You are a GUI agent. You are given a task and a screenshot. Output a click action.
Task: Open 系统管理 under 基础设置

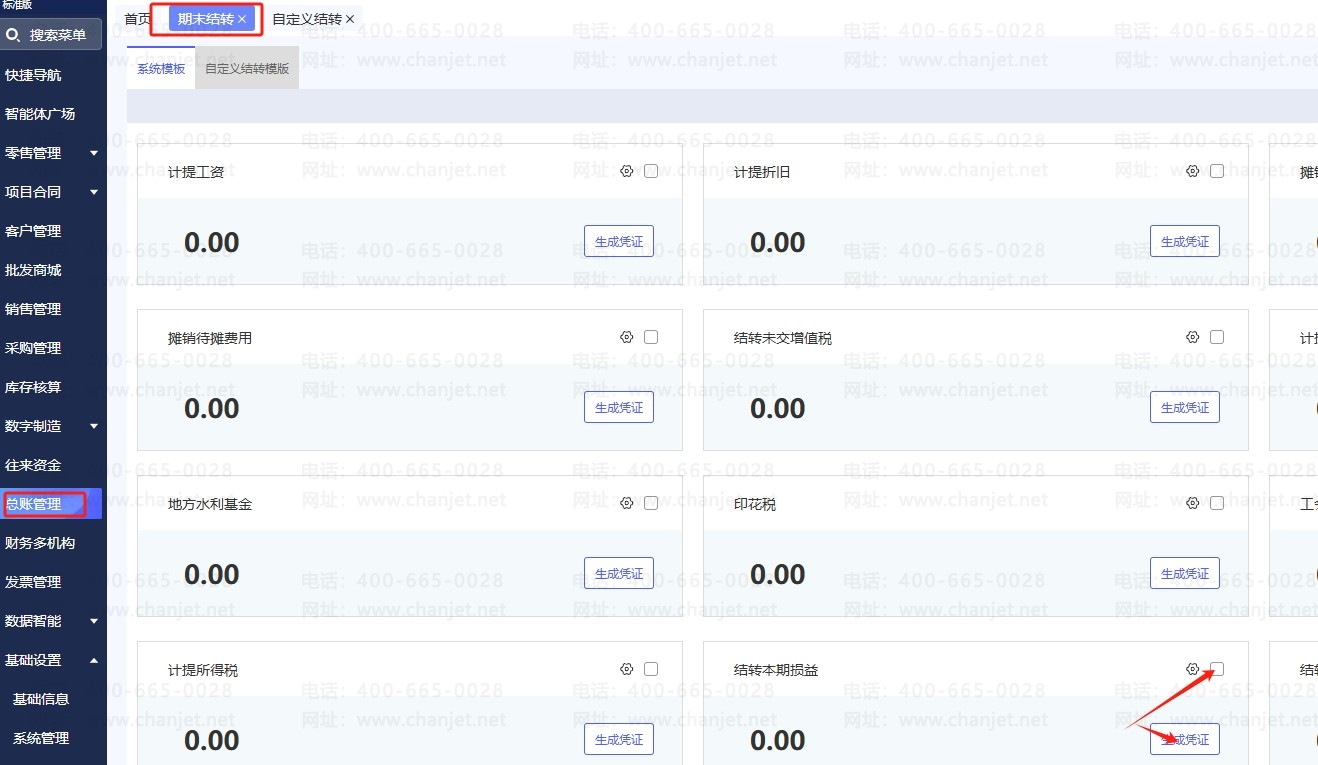[41, 738]
